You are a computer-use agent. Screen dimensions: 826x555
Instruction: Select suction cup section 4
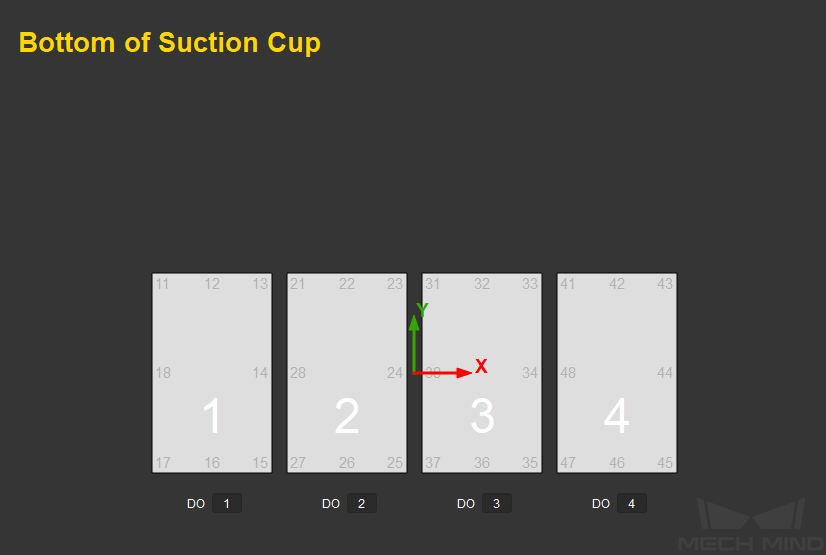616,373
